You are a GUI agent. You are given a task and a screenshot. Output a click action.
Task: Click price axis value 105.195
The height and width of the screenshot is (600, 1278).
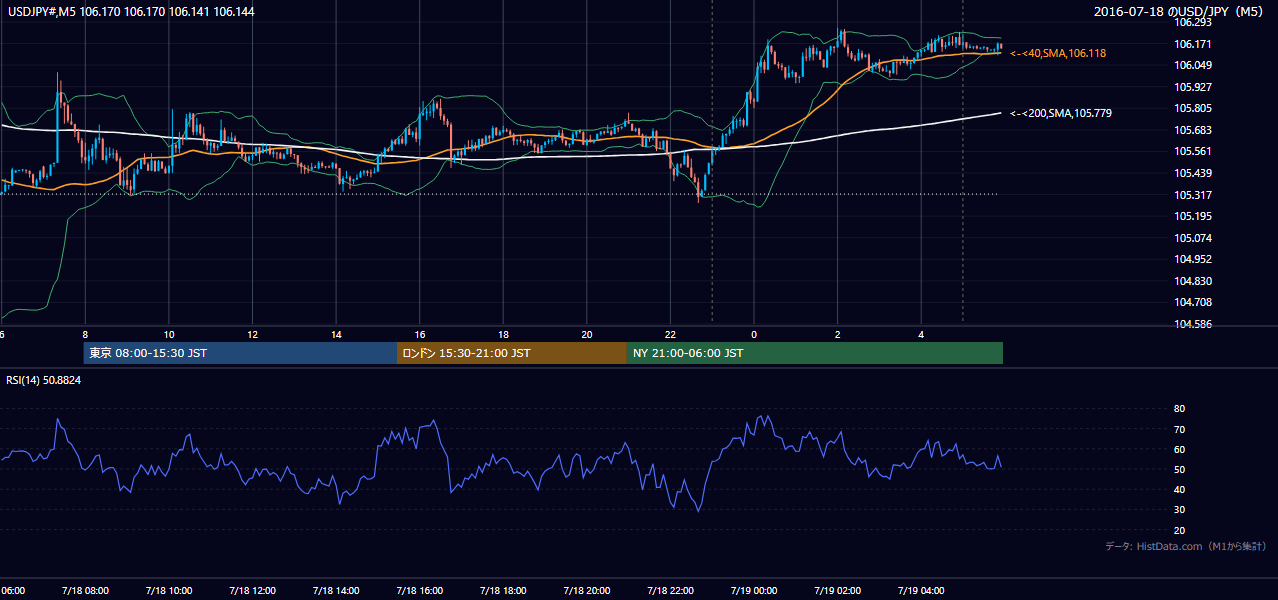pos(1194,216)
